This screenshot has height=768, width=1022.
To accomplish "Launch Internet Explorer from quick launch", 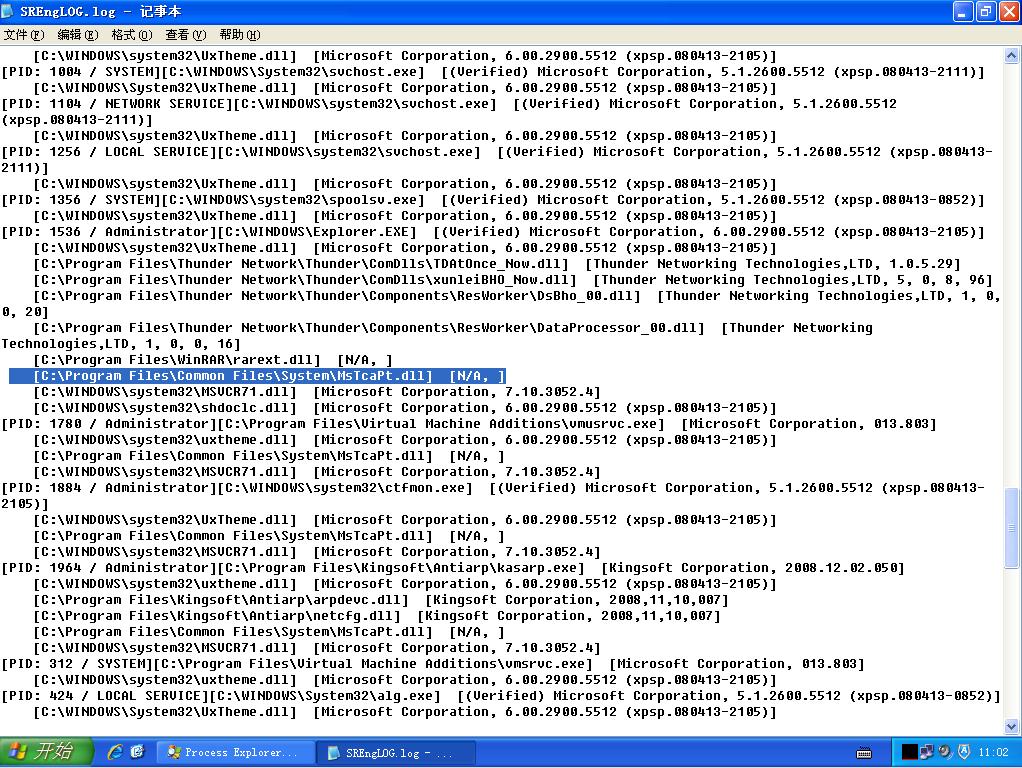I will pos(115,752).
